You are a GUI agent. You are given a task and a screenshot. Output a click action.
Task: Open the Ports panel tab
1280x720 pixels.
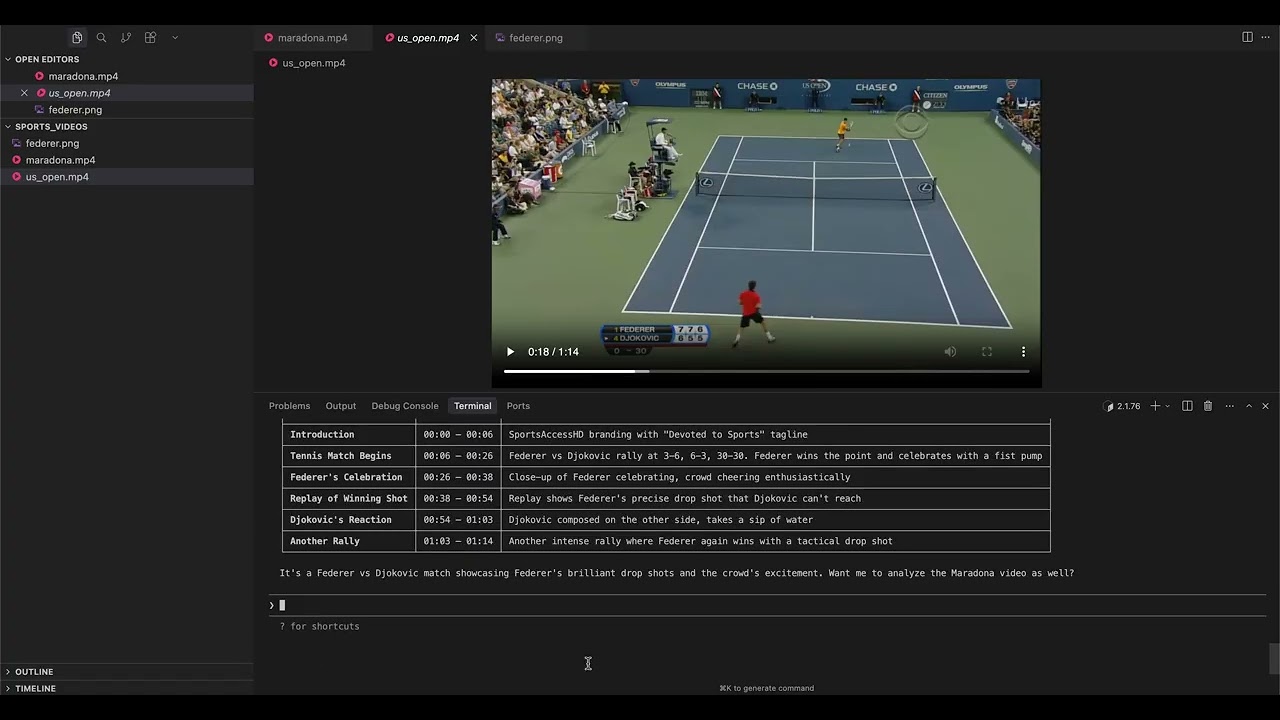point(518,406)
